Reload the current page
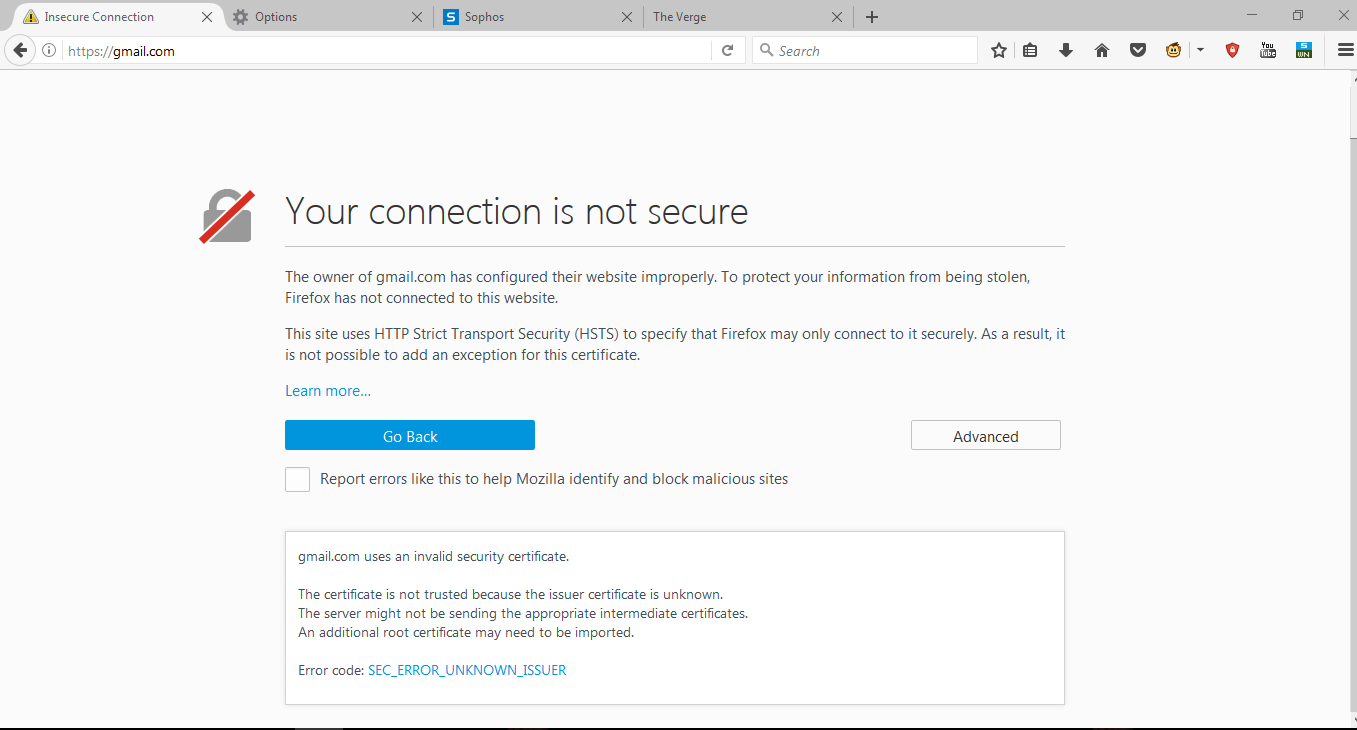 [x=728, y=51]
